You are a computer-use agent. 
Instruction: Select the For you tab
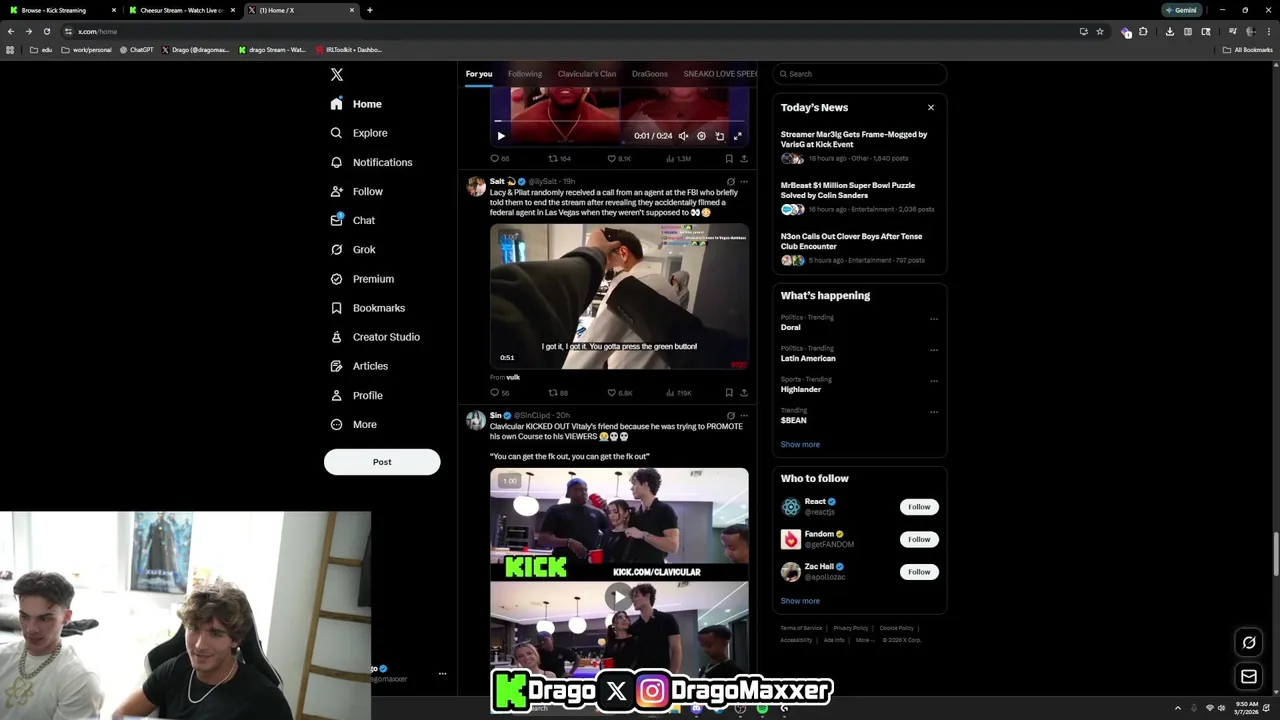(479, 74)
